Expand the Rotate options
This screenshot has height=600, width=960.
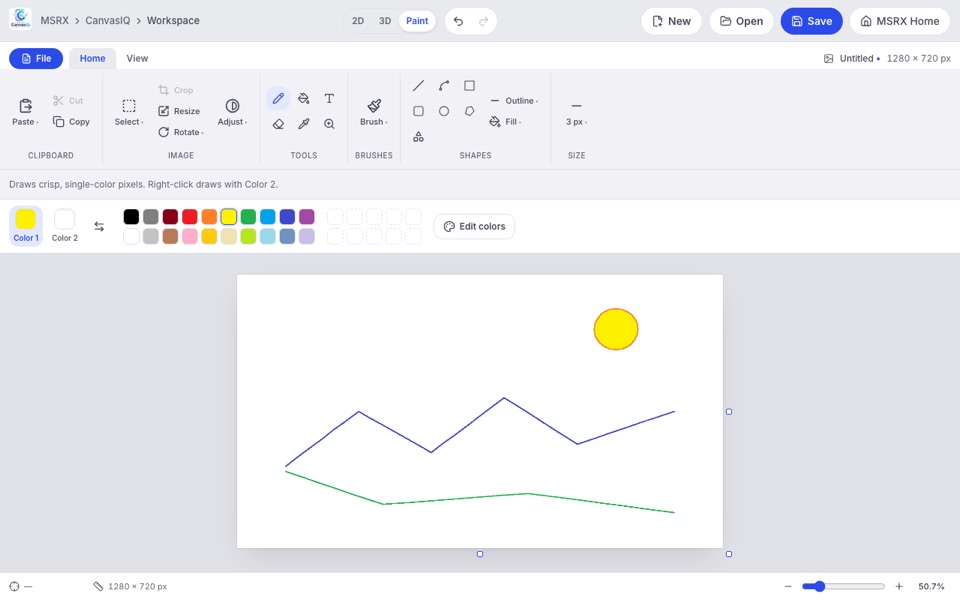point(181,132)
